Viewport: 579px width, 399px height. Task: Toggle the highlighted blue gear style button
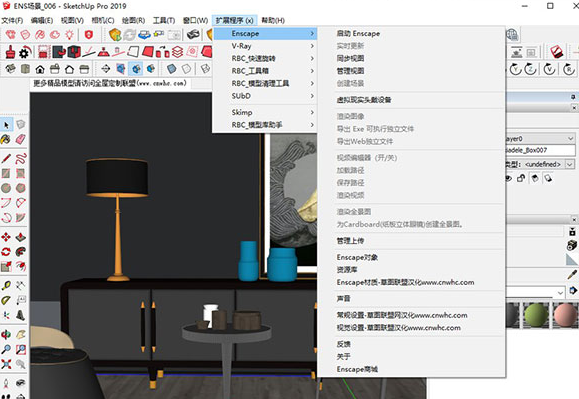coord(136,69)
